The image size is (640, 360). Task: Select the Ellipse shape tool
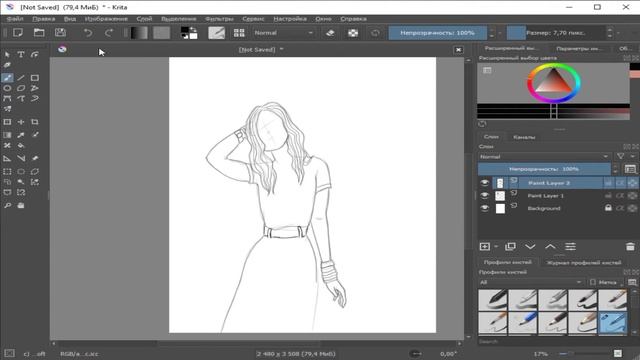(7, 88)
